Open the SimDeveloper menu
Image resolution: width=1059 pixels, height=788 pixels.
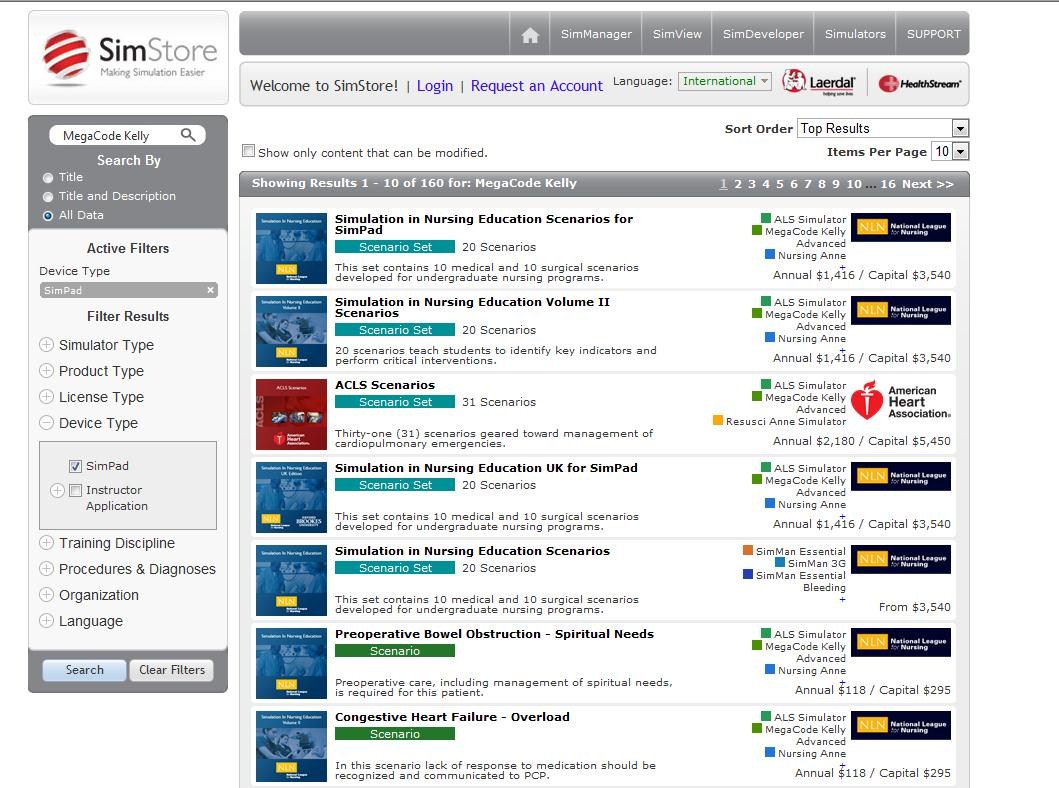point(763,34)
